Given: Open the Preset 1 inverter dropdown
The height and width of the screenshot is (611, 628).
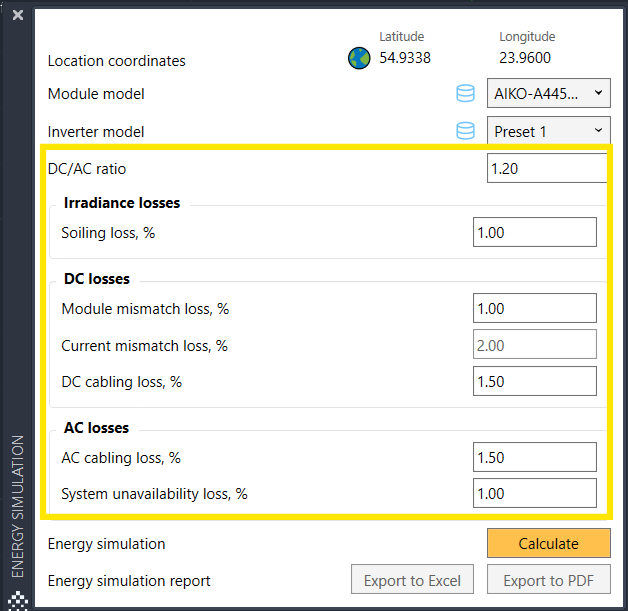Looking at the screenshot, I should click(548, 130).
